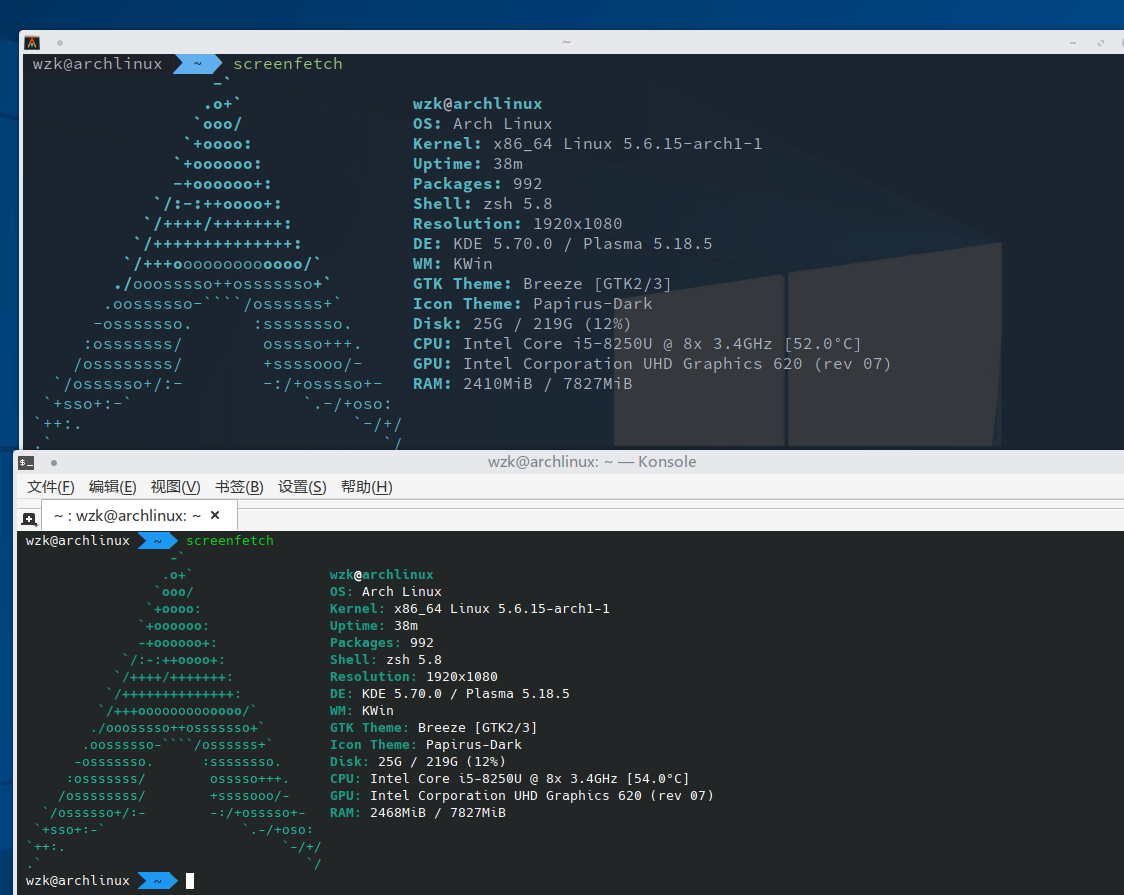Click the pin dot in the Konsole title bar
This screenshot has width=1124, height=895.
54,463
